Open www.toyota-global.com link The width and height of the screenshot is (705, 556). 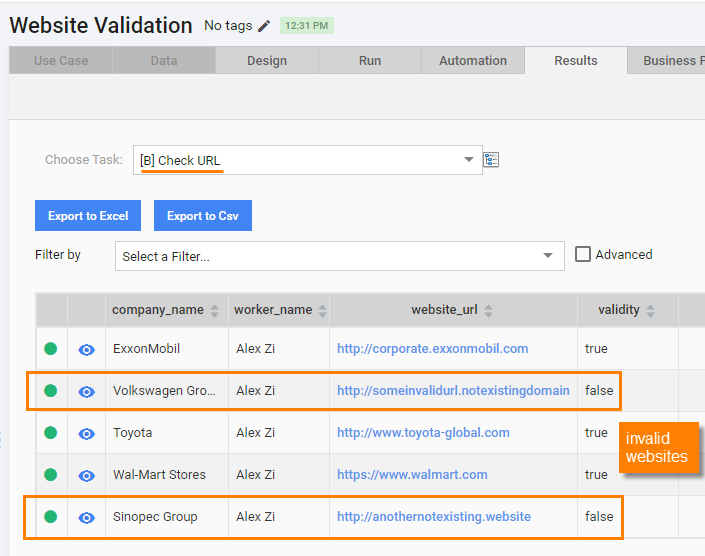tap(423, 432)
